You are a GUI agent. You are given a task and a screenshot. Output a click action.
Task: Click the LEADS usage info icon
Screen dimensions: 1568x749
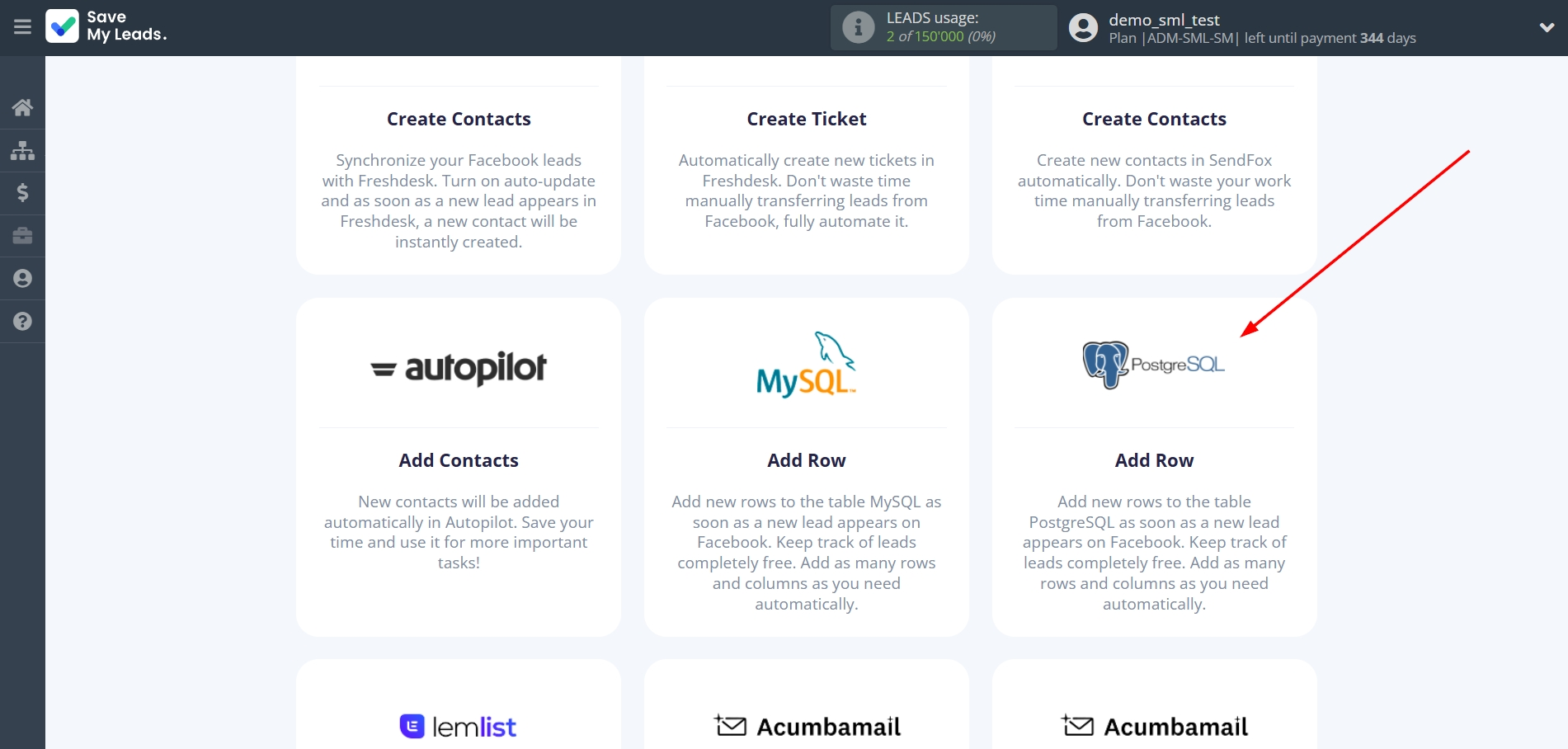point(859,27)
